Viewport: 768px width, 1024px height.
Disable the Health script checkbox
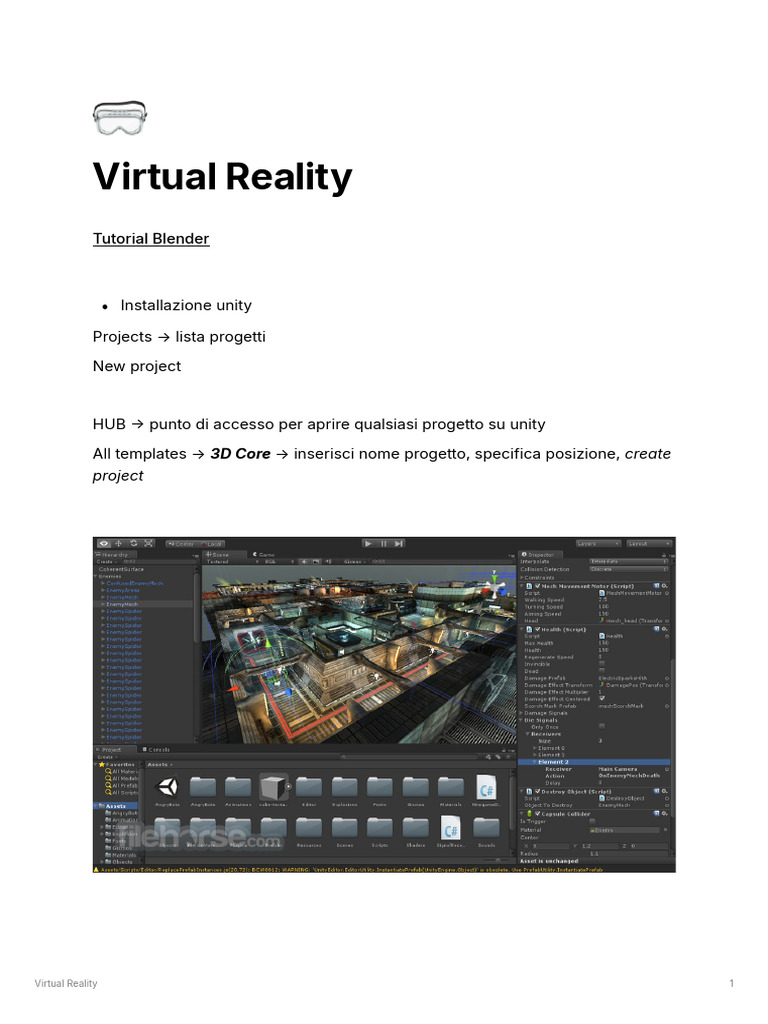pyautogui.click(x=537, y=630)
